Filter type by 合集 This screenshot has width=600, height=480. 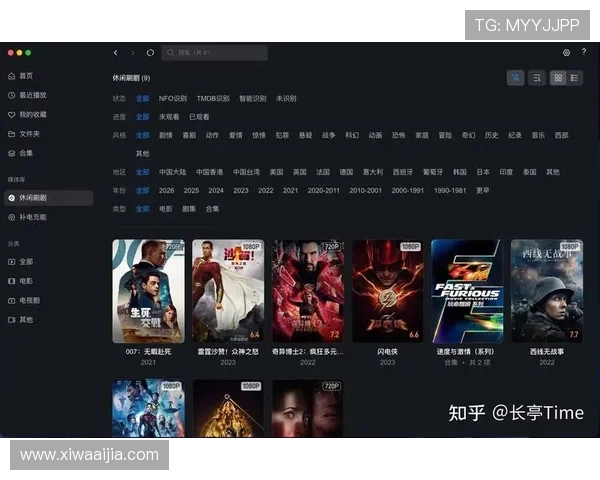pyautogui.click(x=212, y=209)
